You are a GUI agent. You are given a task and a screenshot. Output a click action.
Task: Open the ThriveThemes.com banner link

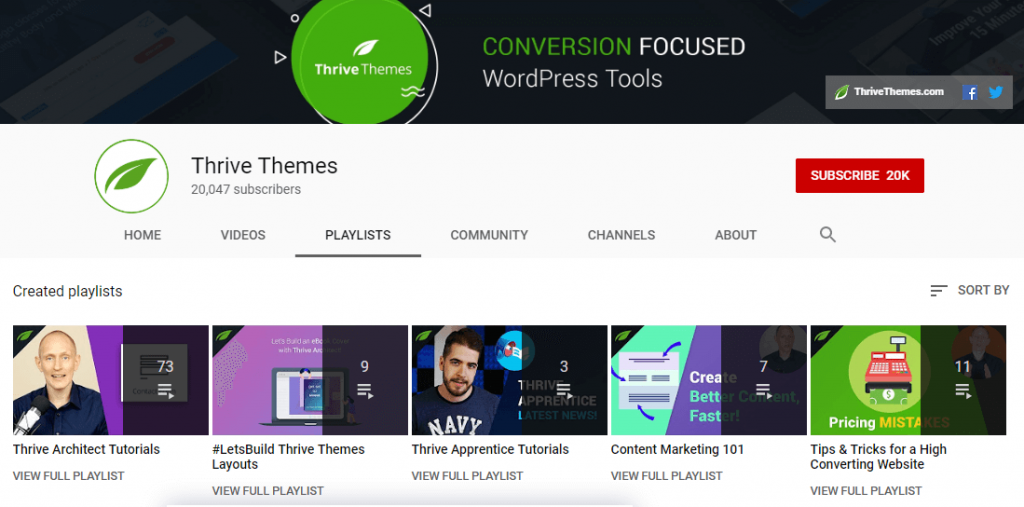(x=899, y=91)
